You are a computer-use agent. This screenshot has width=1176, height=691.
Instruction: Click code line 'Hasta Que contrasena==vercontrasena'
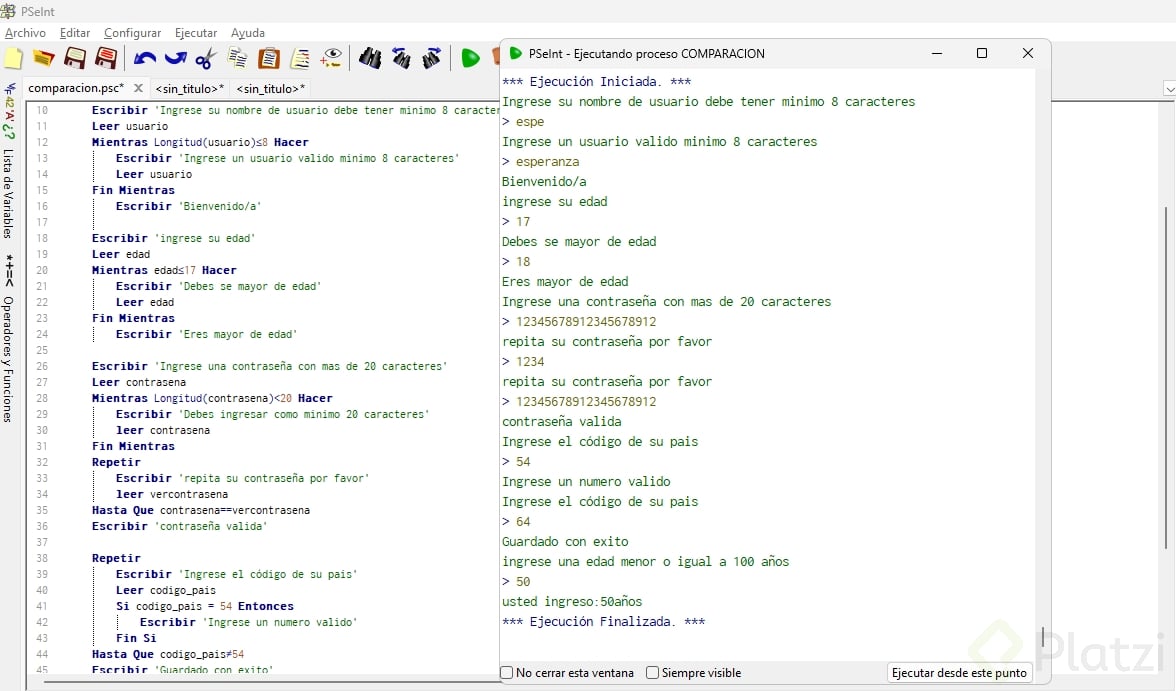[x=200, y=510]
